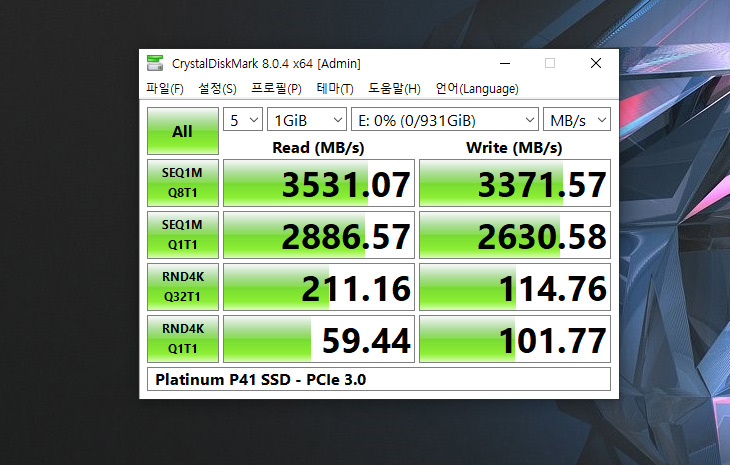730x465 pixels.
Task: Click the 2630.58 write result
Action: [x=515, y=235]
